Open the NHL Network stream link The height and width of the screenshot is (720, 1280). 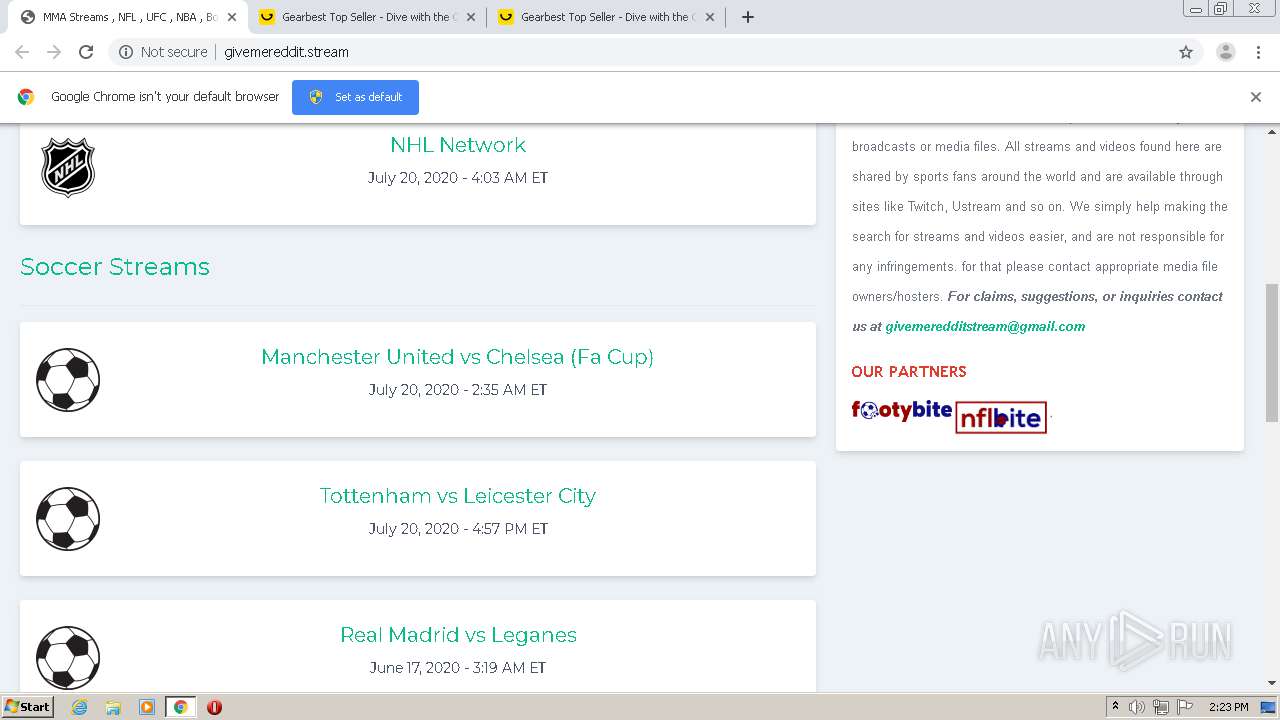(458, 145)
